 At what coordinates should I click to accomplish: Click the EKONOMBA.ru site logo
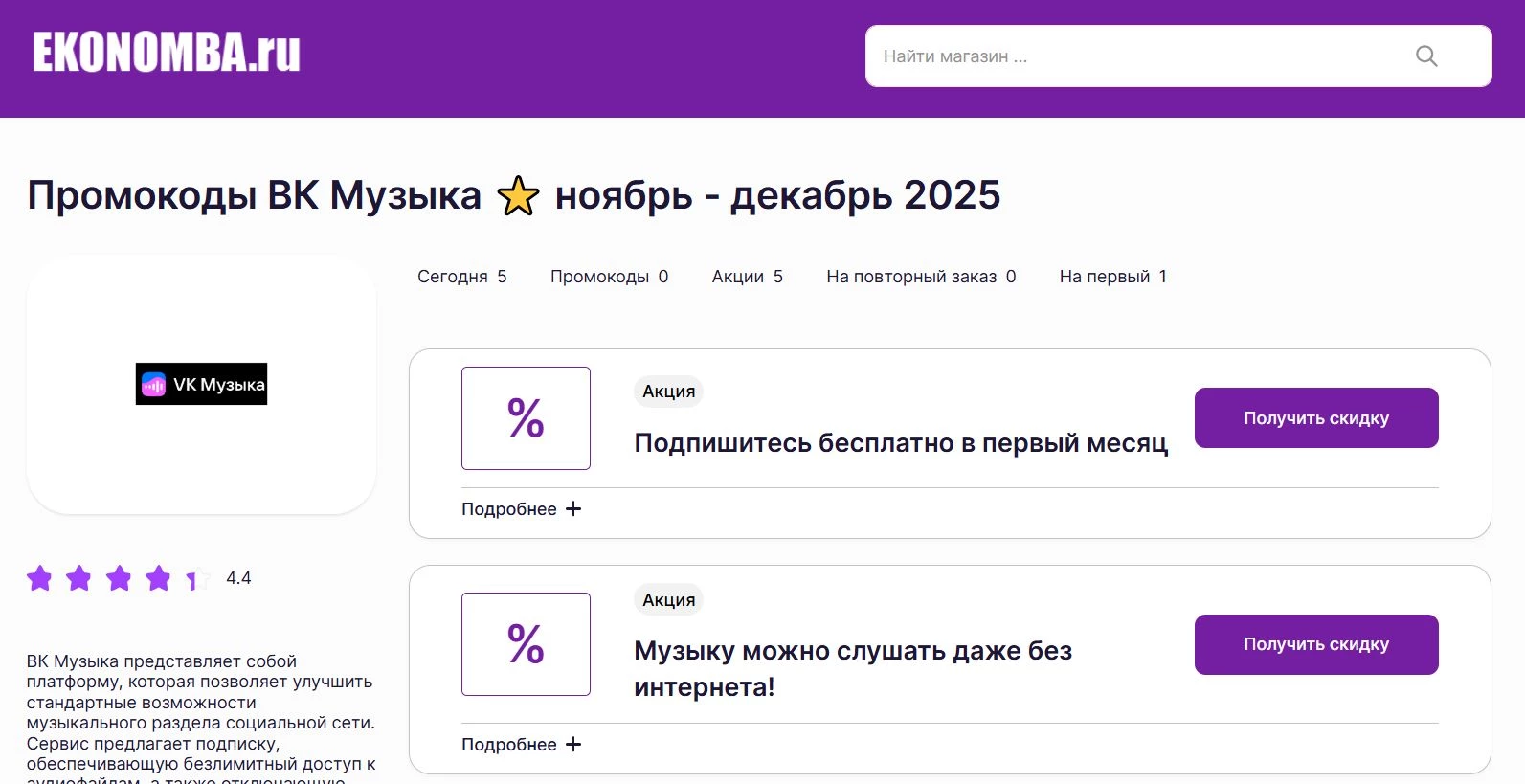tap(167, 53)
